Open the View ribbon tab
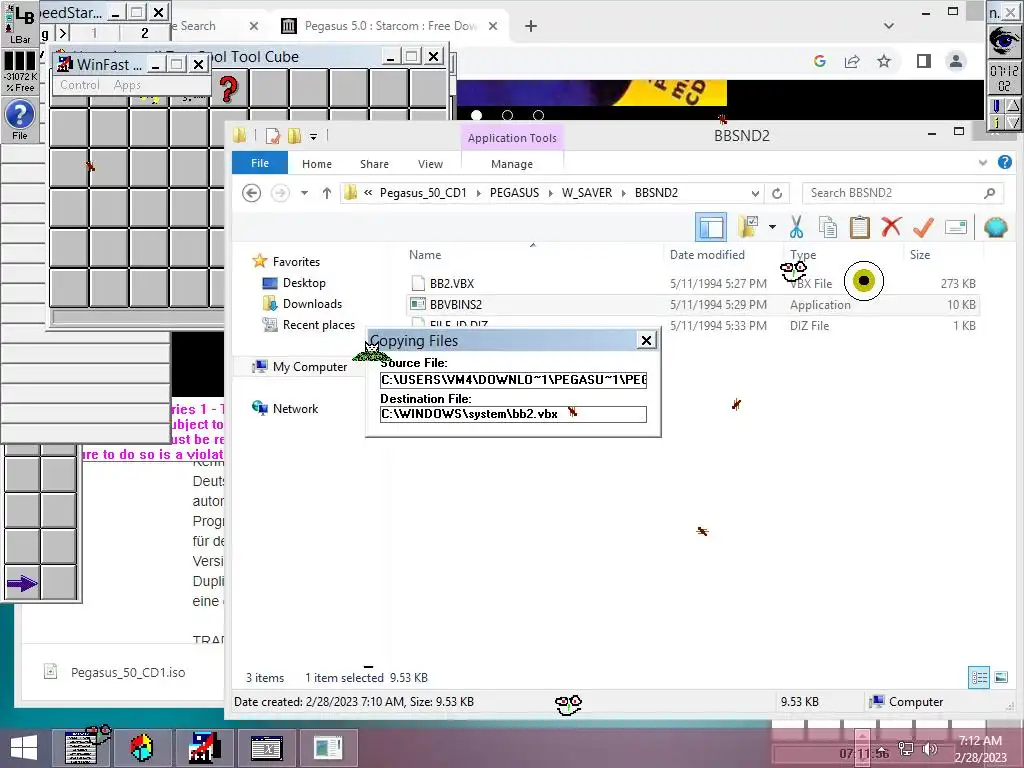 [x=430, y=164]
